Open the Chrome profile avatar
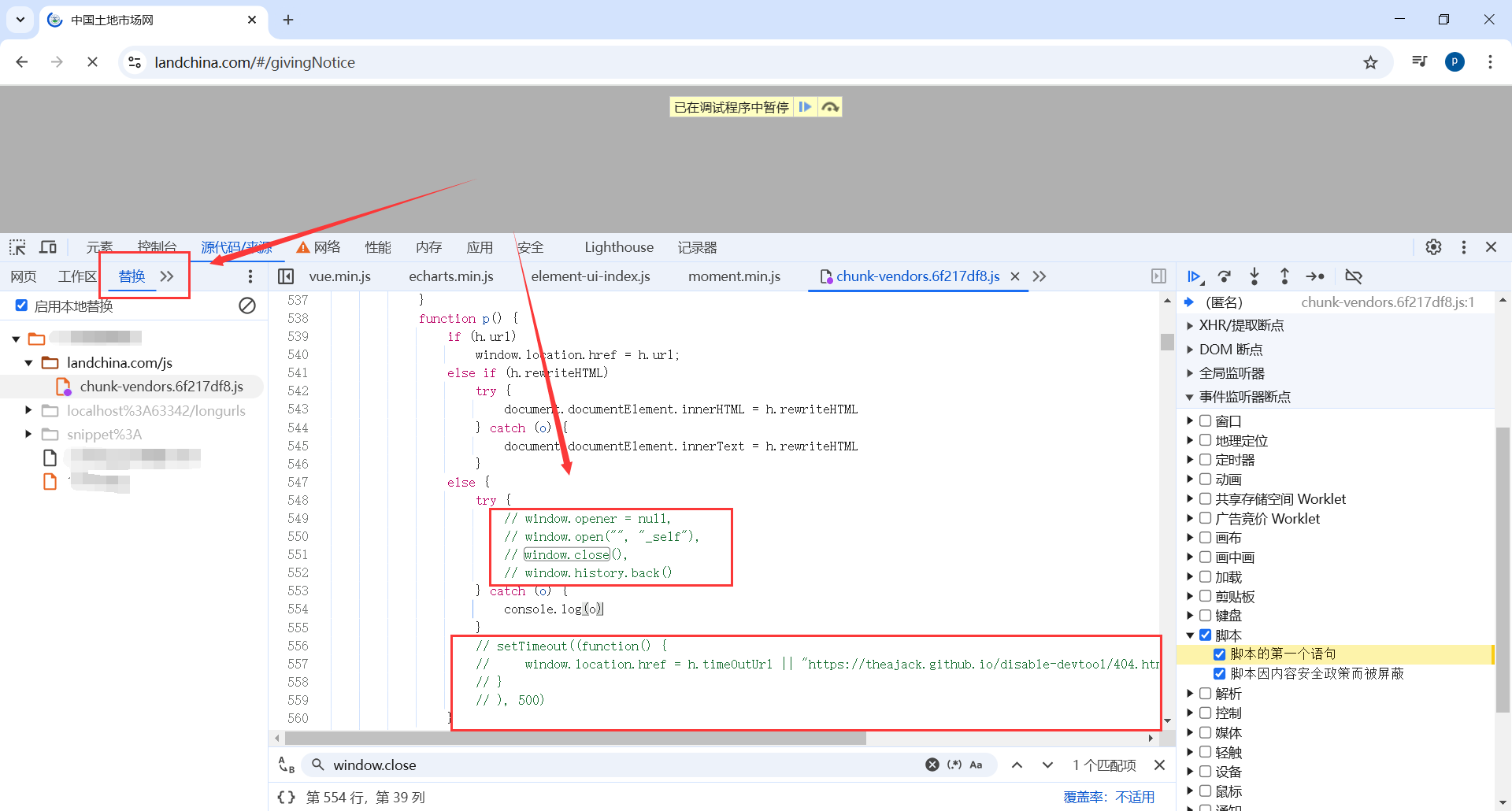Image resolution: width=1512 pixels, height=811 pixels. click(x=1455, y=62)
